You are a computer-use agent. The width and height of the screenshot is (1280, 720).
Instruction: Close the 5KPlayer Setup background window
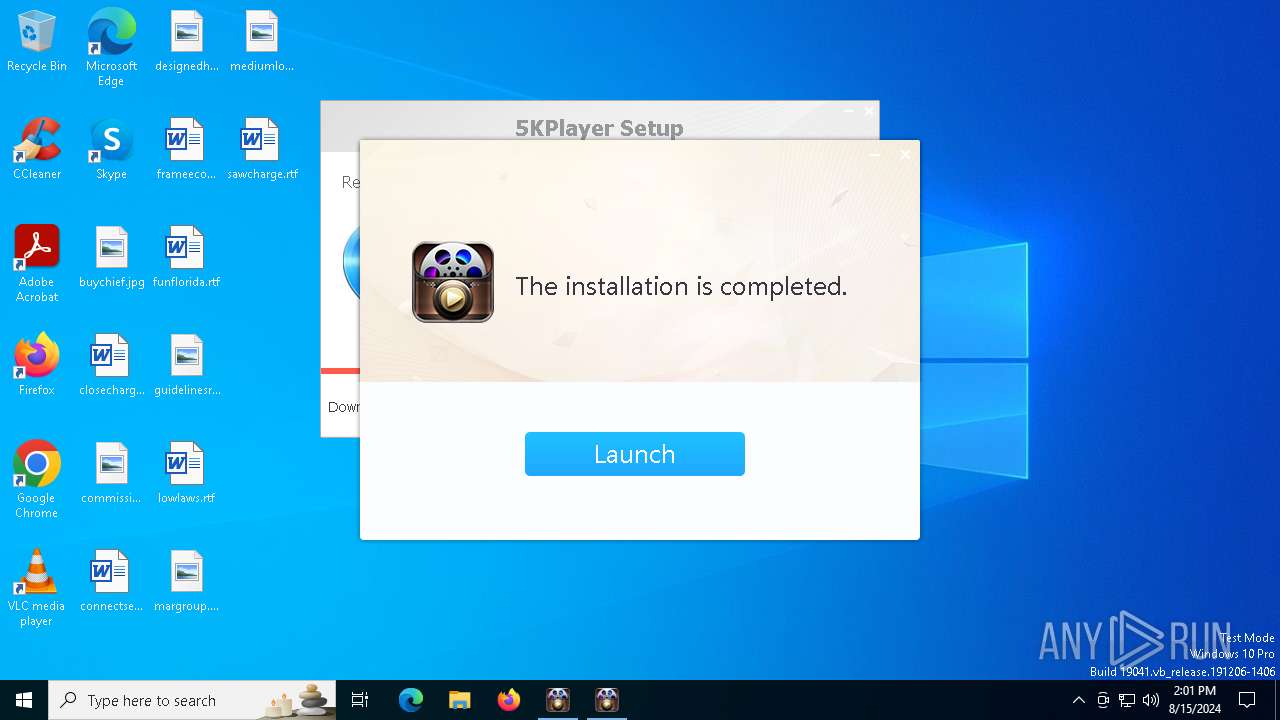(x=868, y=112)
